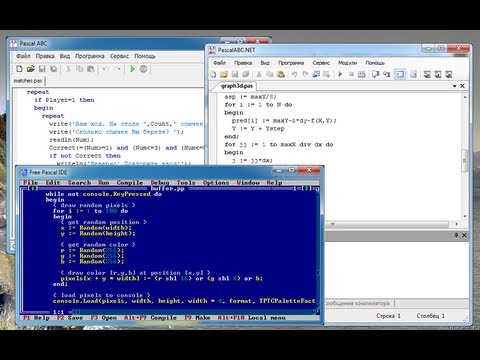Open Правка menu in PascalABC.NET
The width and height of the screenshot is (480, 360).
(x=243, y=63)
